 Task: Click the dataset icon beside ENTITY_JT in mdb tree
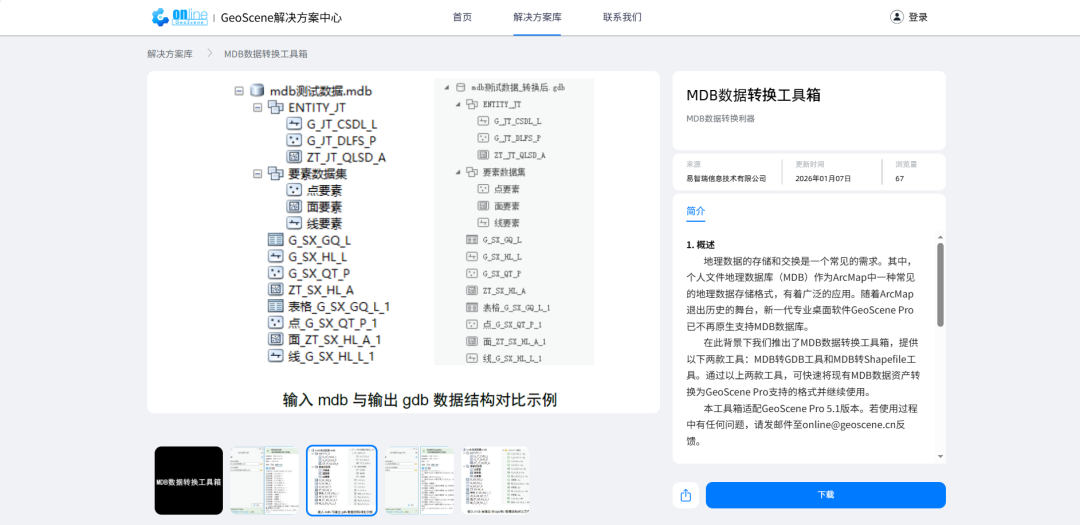point(276,107)
